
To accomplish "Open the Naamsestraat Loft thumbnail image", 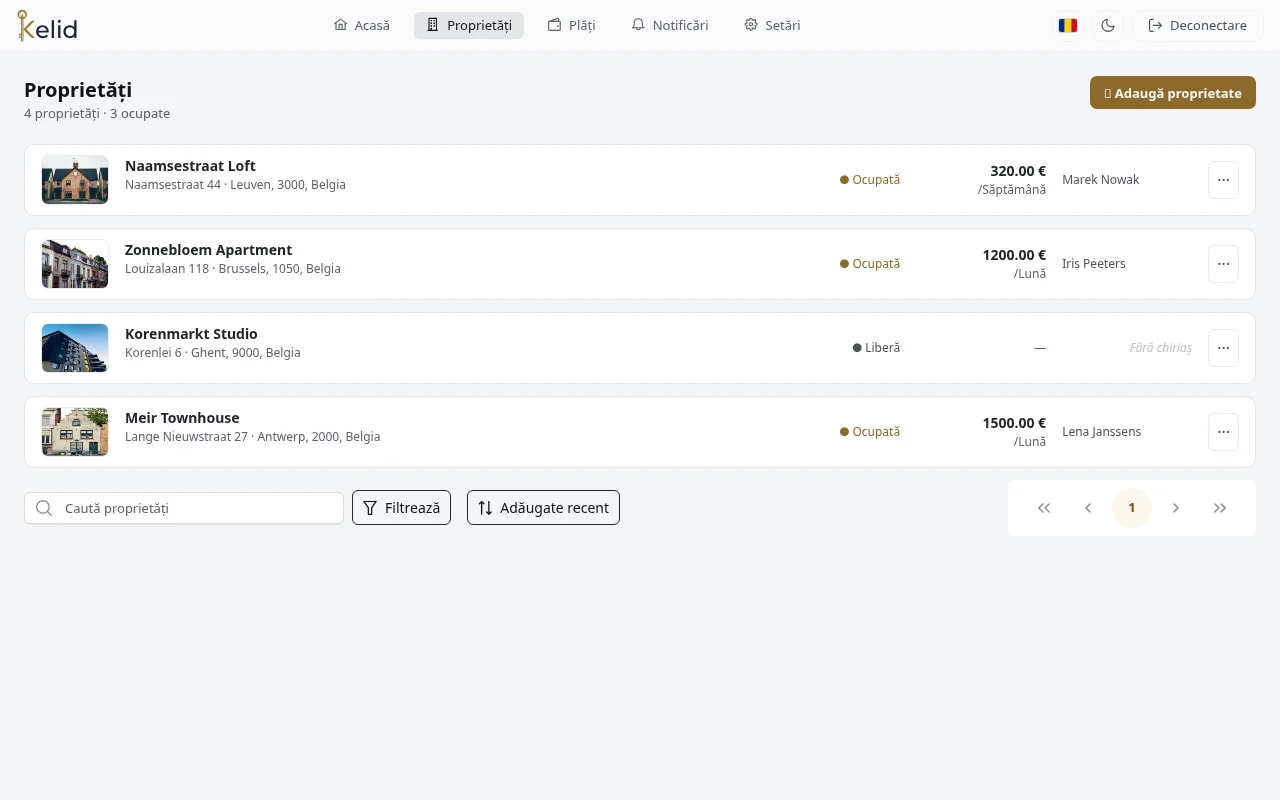I will point(75,180).
